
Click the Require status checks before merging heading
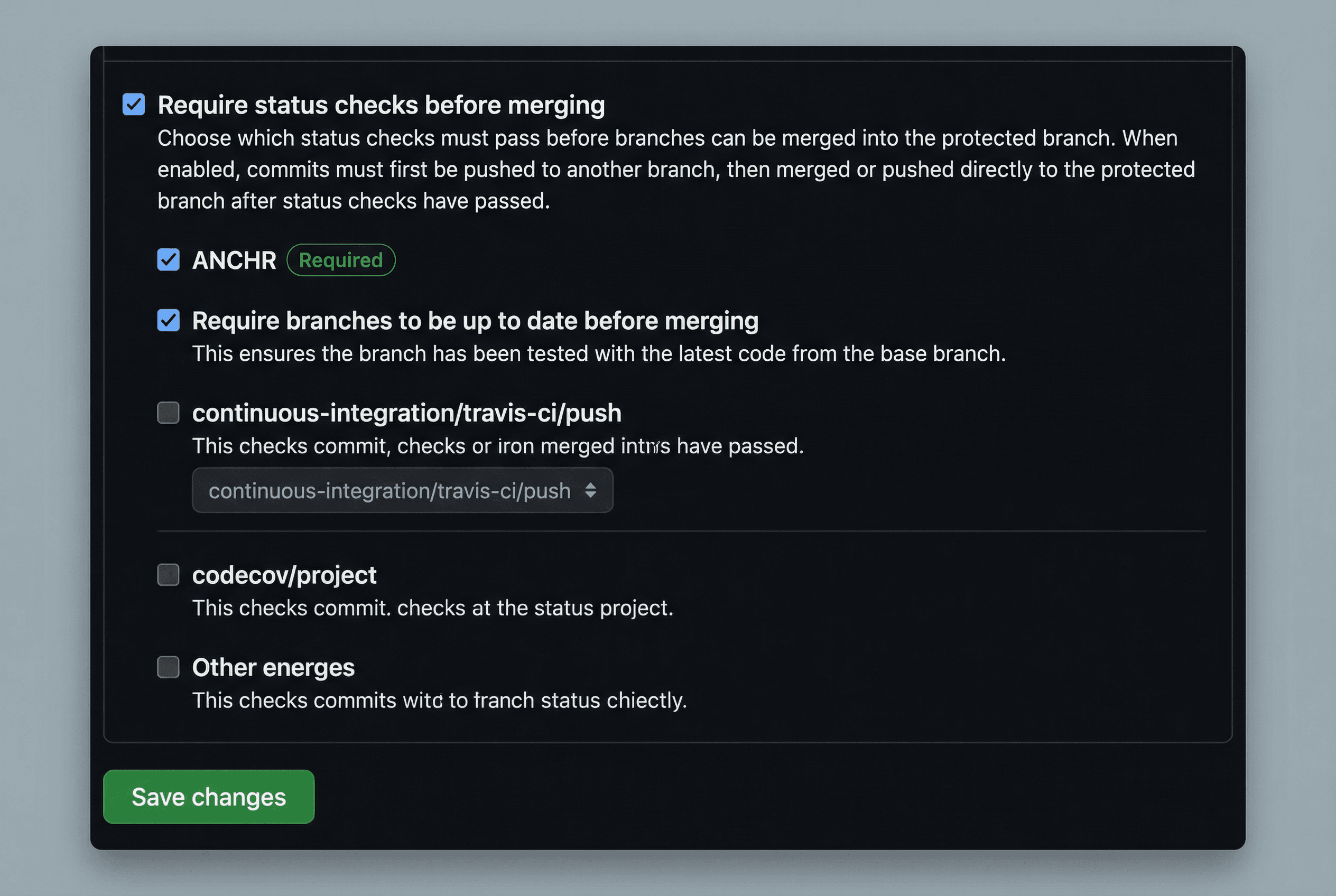[381, 105]
